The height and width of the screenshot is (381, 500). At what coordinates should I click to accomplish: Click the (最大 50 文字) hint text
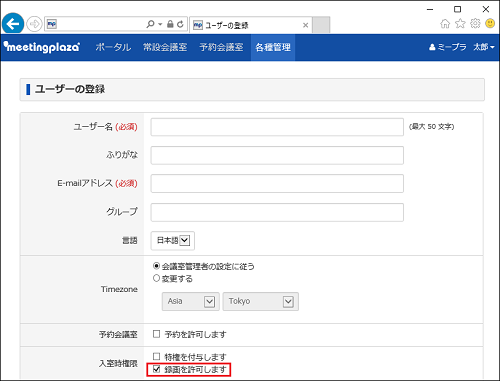coord(431,127)
